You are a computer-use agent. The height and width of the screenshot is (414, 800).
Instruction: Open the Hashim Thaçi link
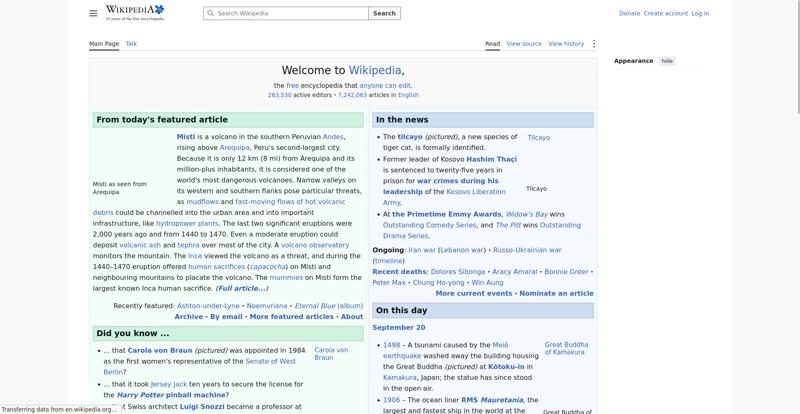pos(491,159)
